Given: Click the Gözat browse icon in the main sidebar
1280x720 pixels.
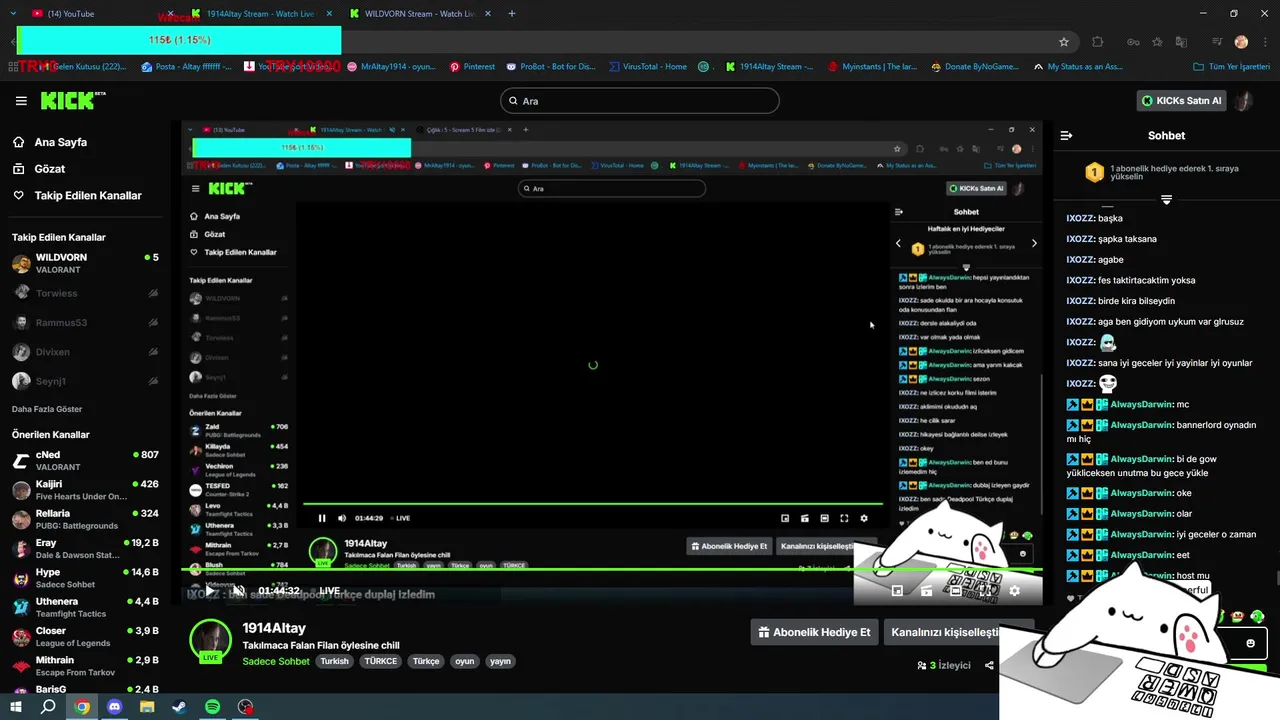Looking at the screenshot, I should pos(19,169).
